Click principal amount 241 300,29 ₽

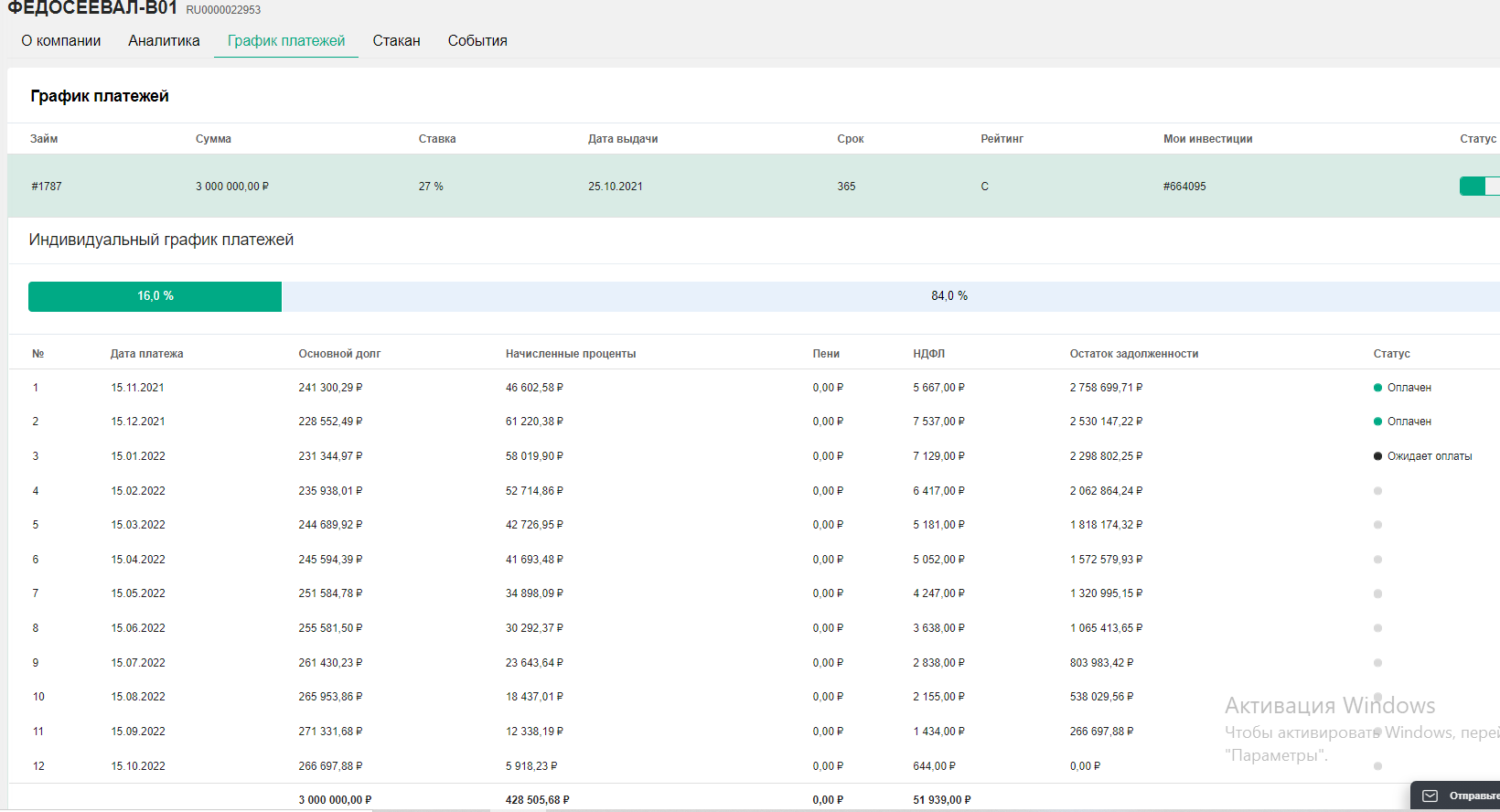(x=330, y=388)
